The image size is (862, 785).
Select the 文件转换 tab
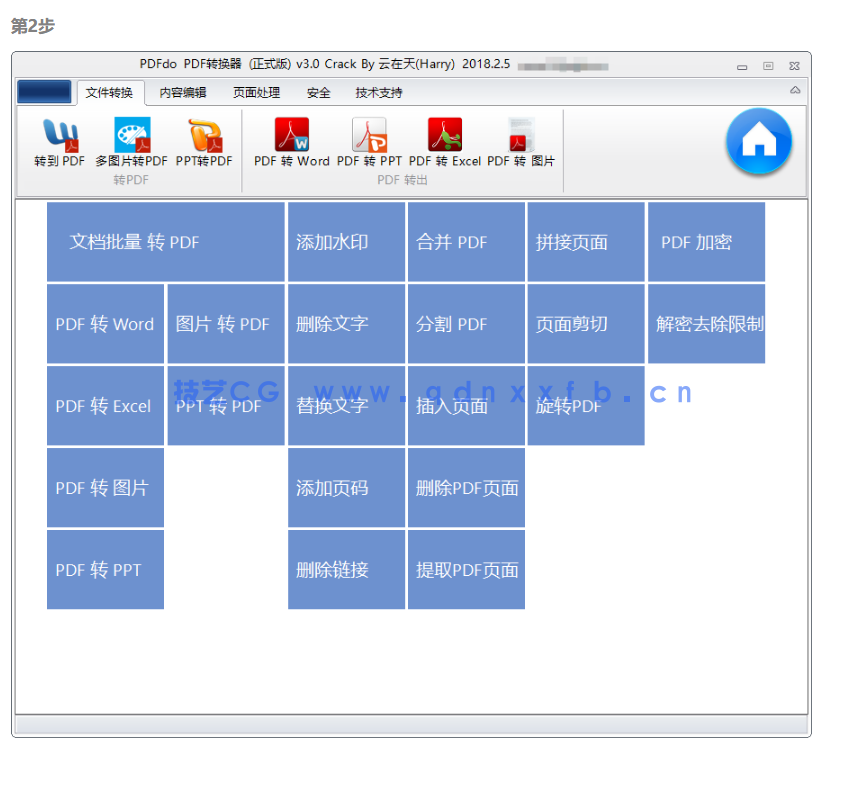(110, 91)
